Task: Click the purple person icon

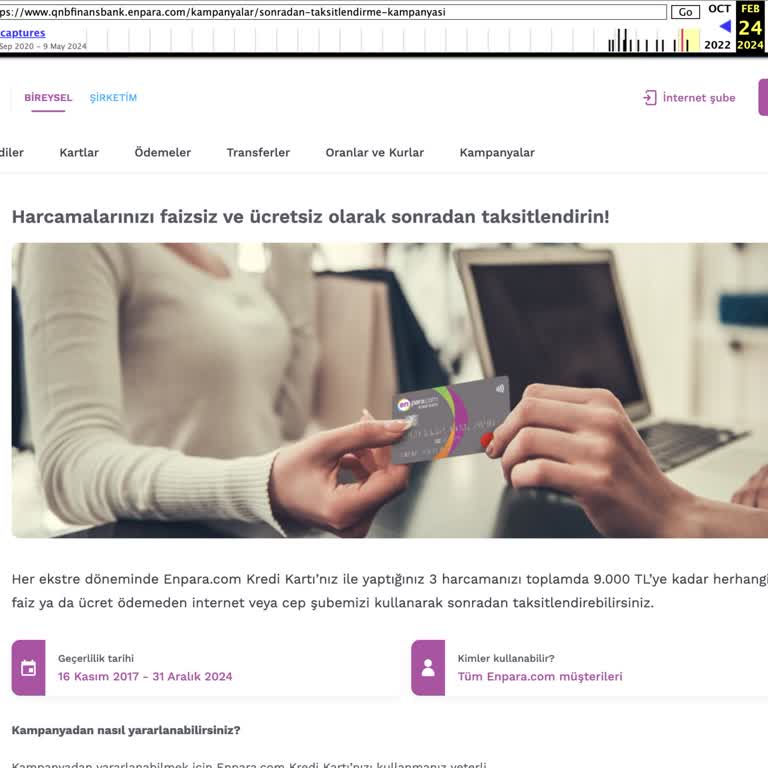Action: click(x=428, y=668)
